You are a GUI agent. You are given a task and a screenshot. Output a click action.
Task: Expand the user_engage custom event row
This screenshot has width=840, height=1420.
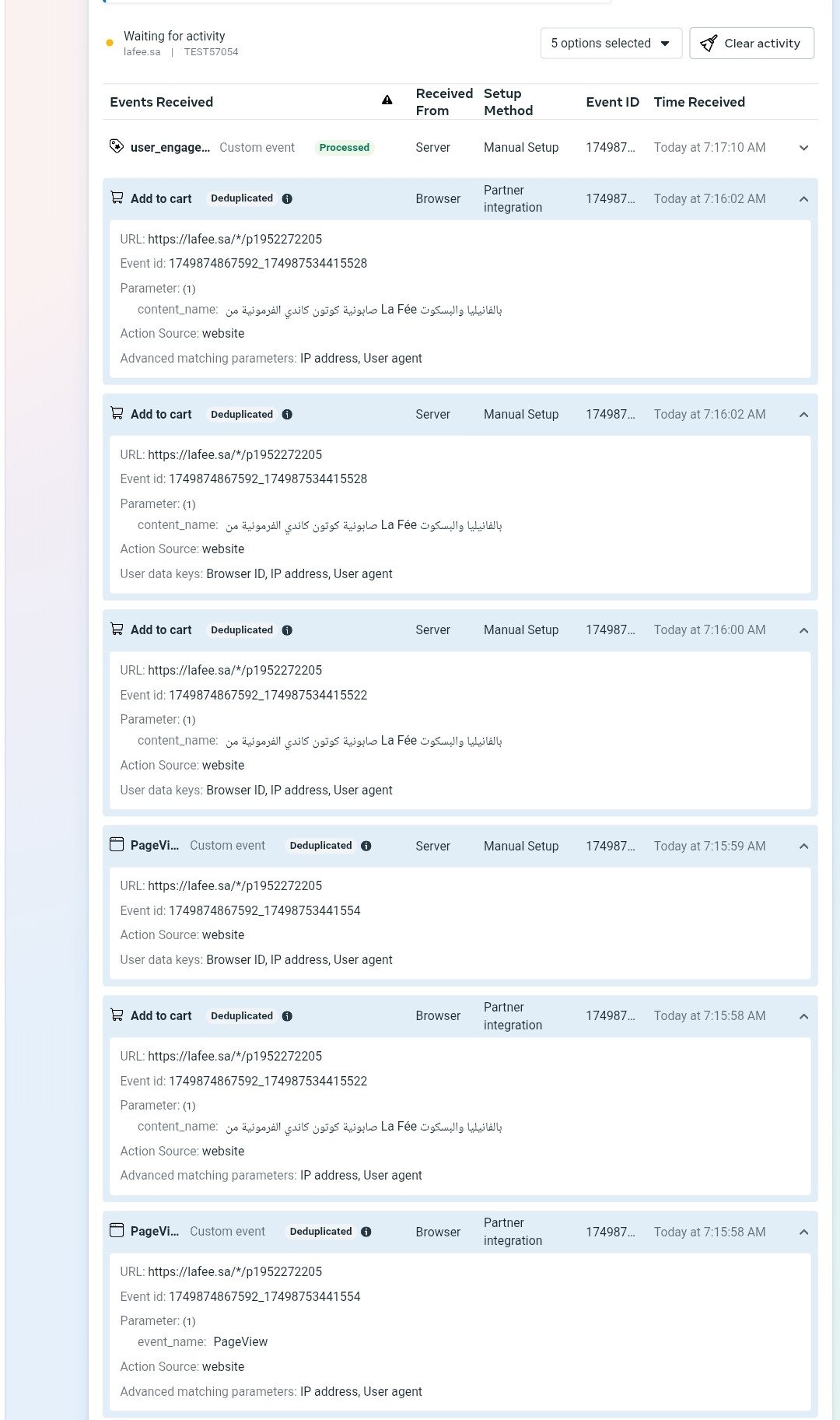point(803,148)
